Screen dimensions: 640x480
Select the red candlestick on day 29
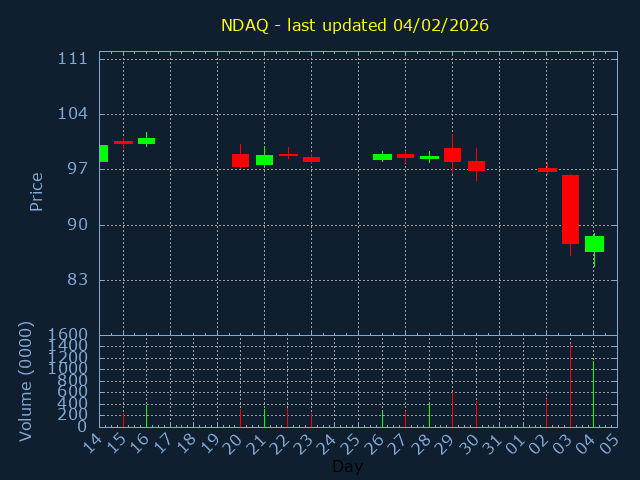[452, 155]
